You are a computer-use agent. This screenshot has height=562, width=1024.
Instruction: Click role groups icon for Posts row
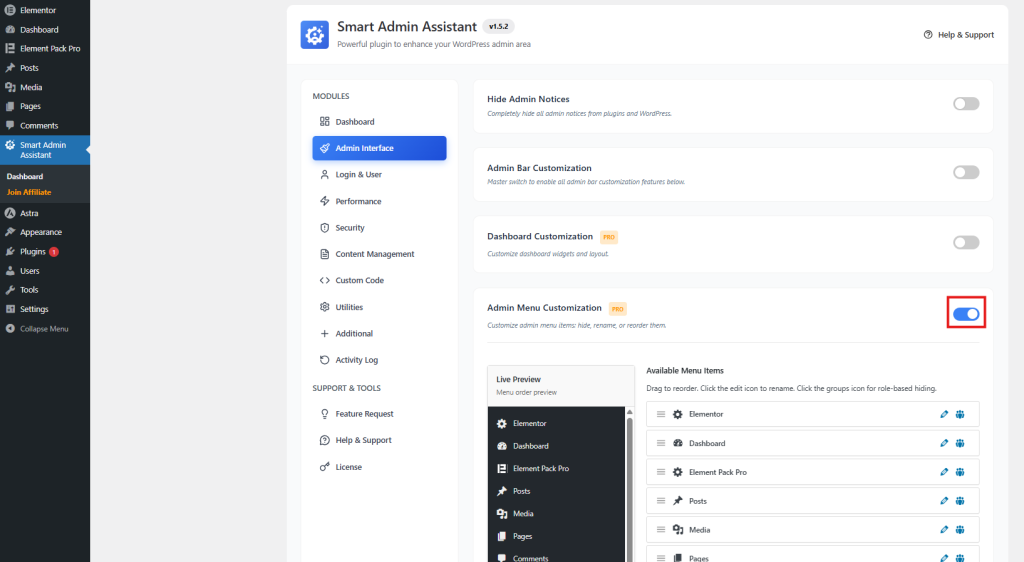click(x=960, y=501)
